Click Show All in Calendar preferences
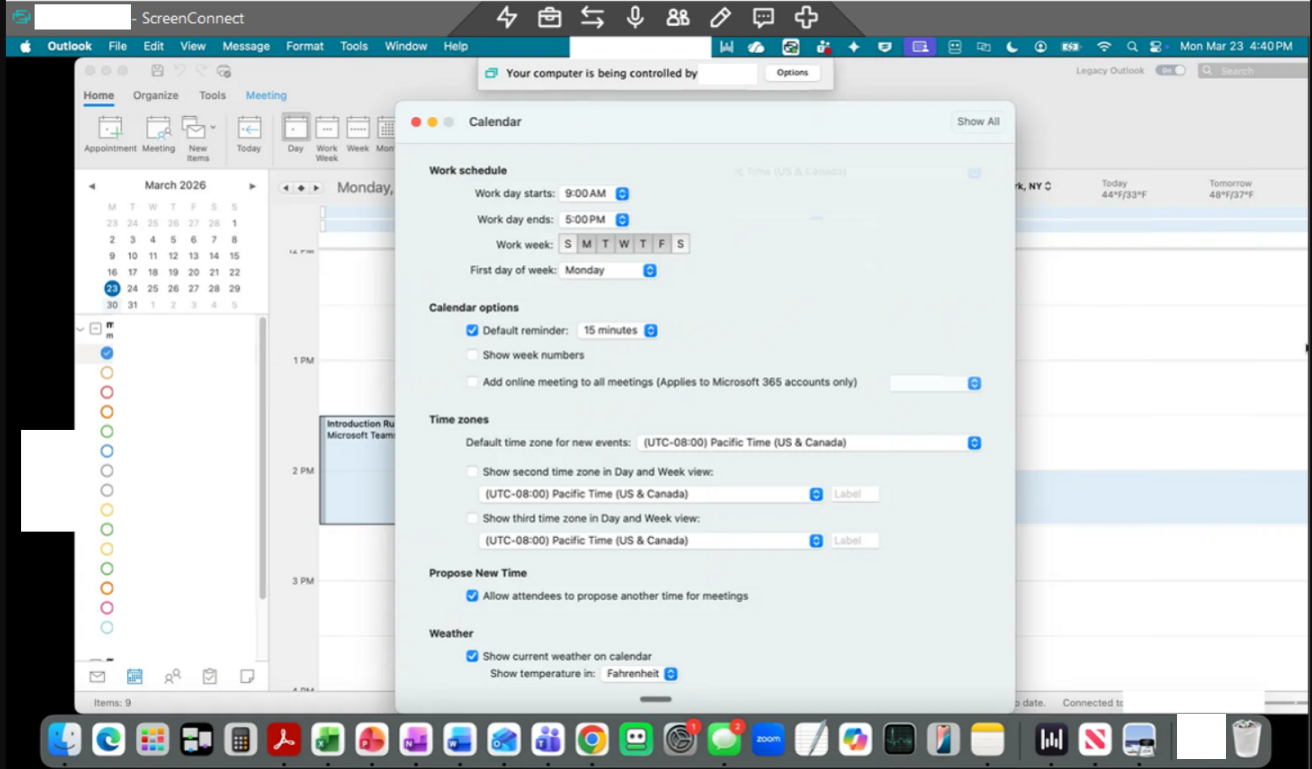The height and width of the screenshot is (769, 1312). pyautogui.click(x=978, y=122)
